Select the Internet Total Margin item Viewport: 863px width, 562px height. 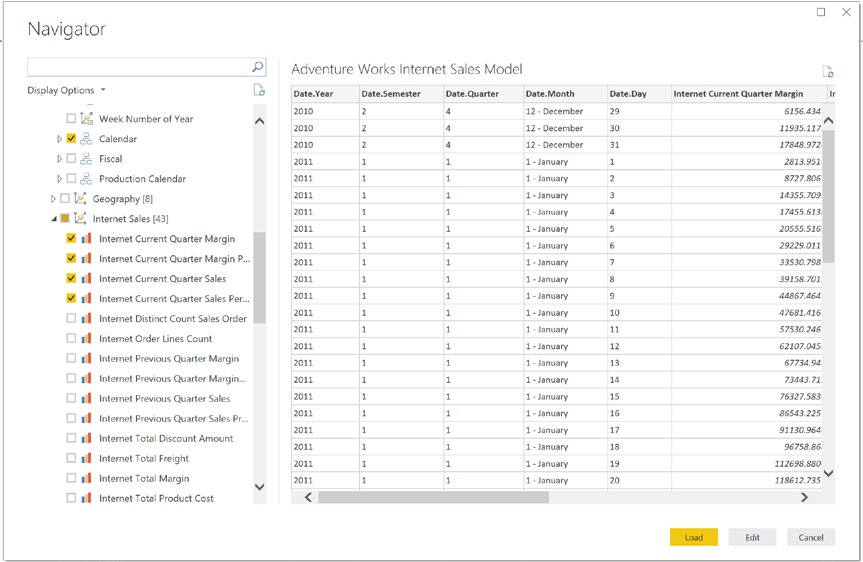[x=144, y=478]
